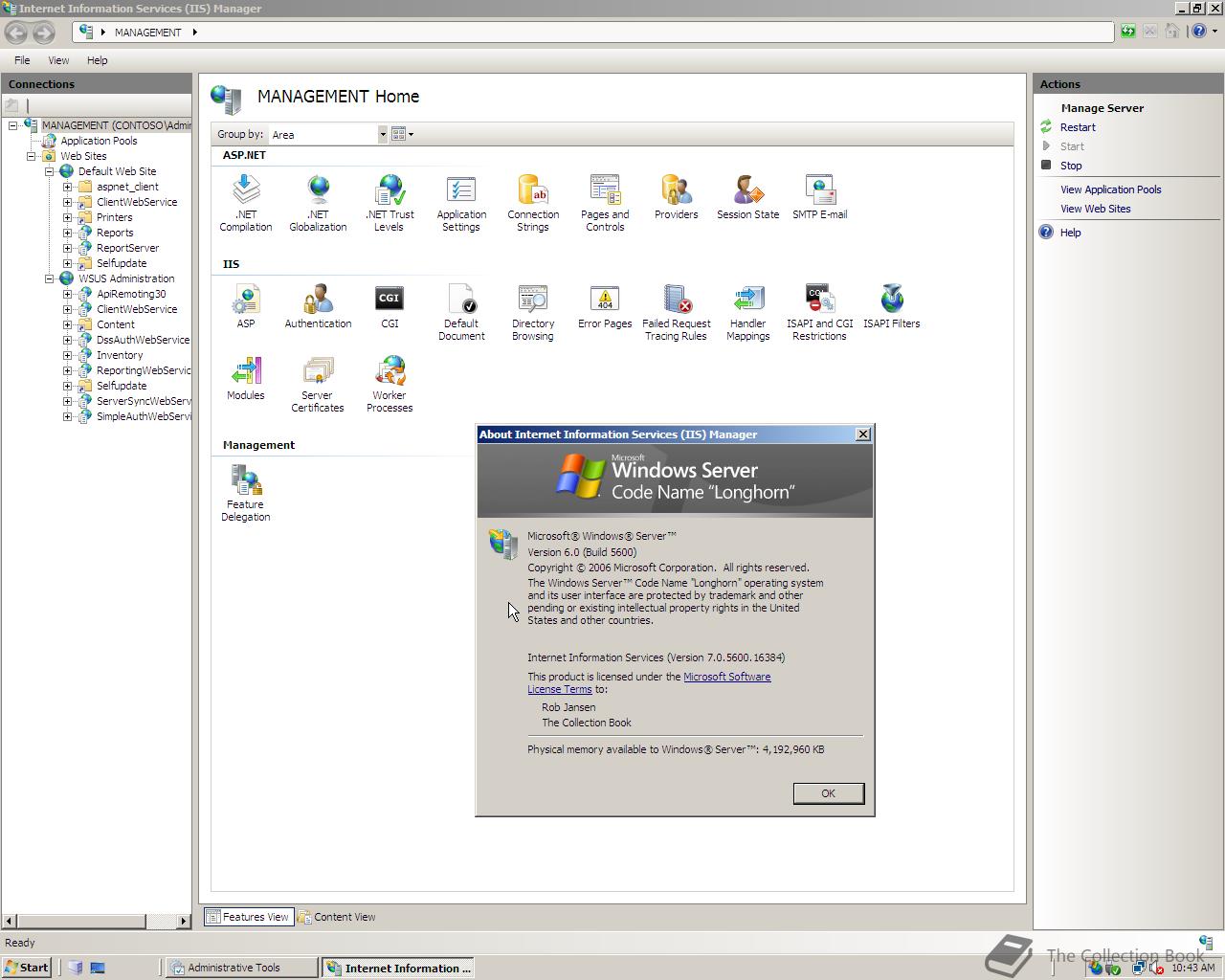Open the Group by Area dropdown

[383, 134]
